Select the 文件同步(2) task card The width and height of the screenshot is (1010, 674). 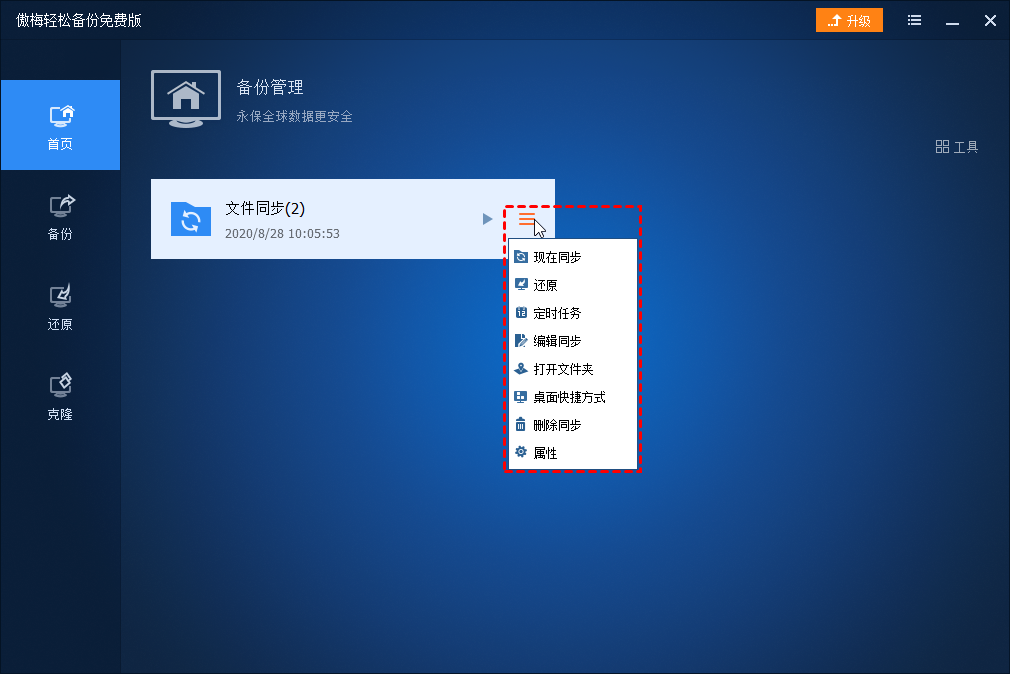click(x=352, y=219)
